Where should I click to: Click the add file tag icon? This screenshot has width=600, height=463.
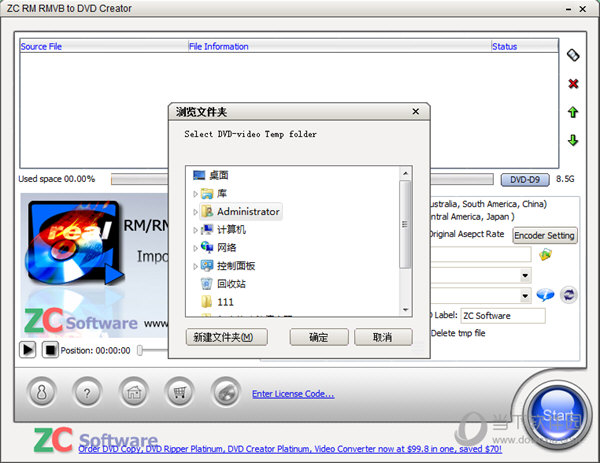click(x=573, y=55)
